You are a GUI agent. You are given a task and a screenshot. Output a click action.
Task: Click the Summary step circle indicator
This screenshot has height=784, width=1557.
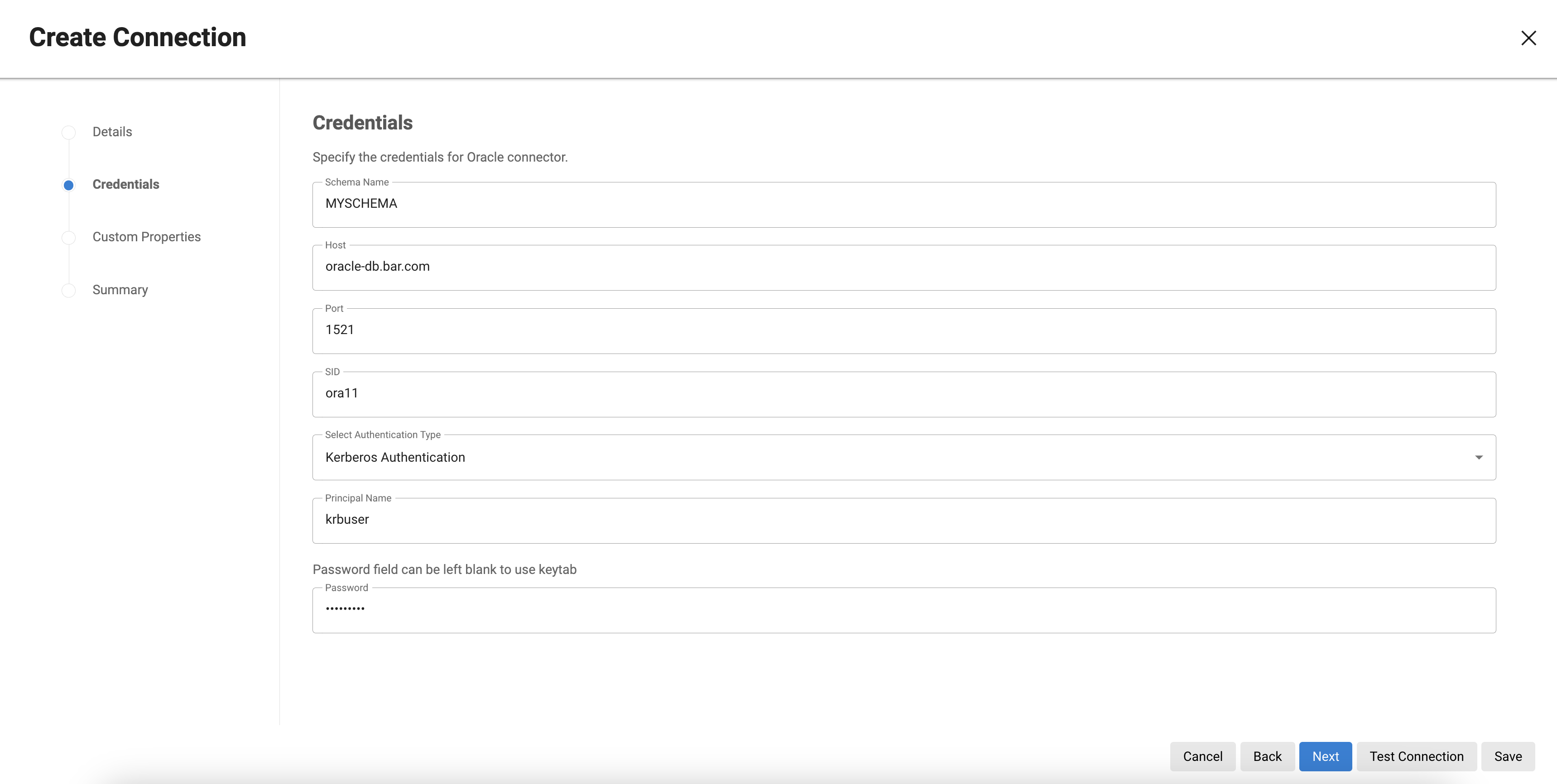point(69,291)
